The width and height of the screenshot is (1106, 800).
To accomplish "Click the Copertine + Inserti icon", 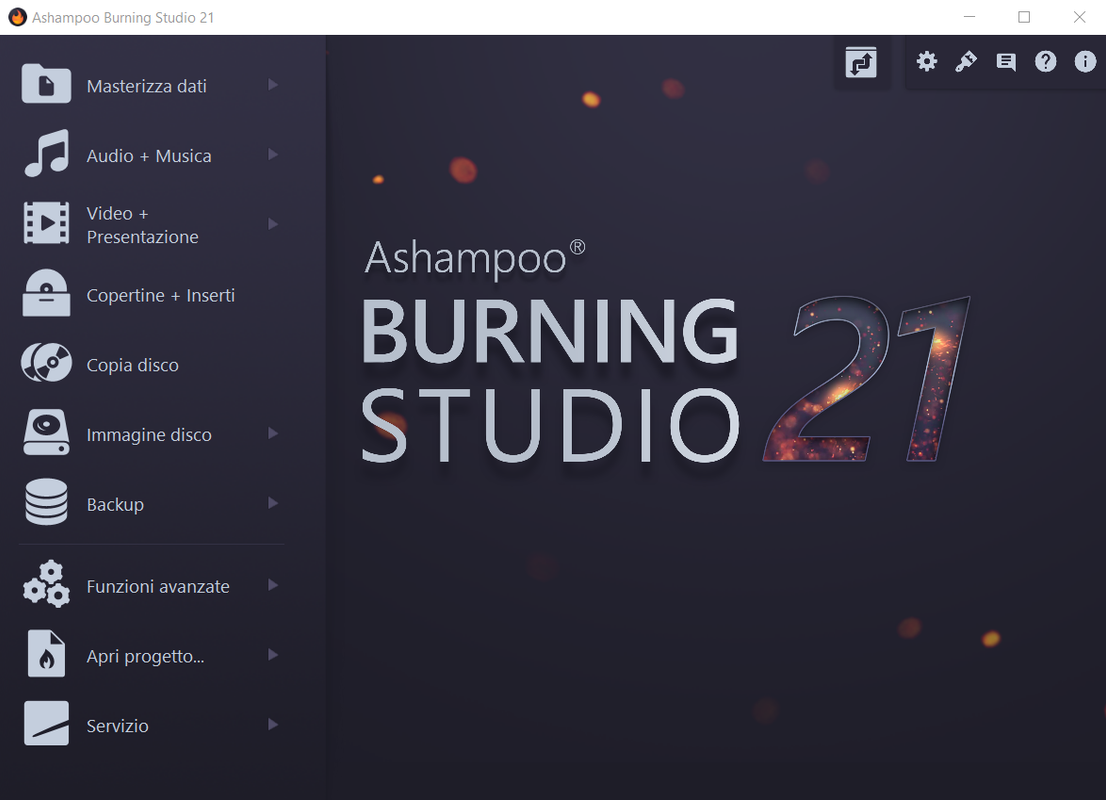I will click(x=47, y=293).
